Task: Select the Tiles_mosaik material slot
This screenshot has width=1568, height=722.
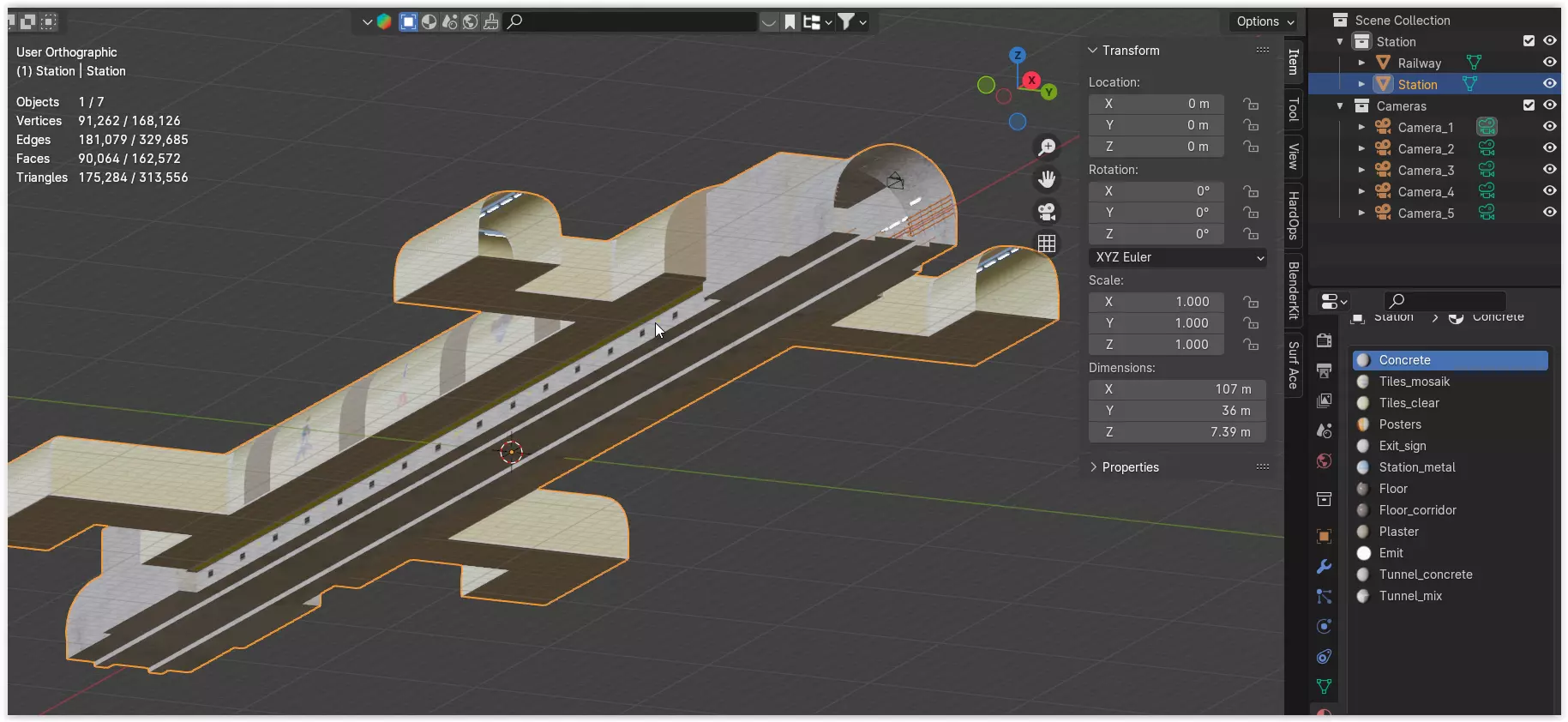Action: coord(1451,382)
